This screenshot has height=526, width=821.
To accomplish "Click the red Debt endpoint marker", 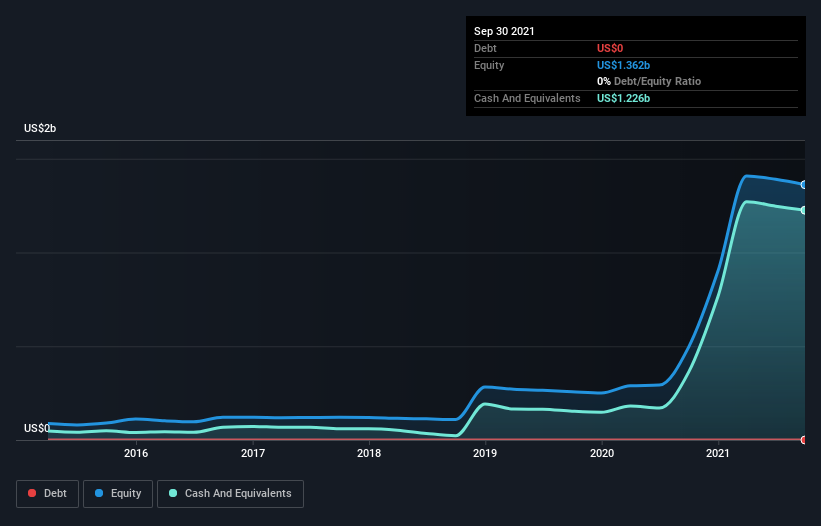I will tap(804, 440).
